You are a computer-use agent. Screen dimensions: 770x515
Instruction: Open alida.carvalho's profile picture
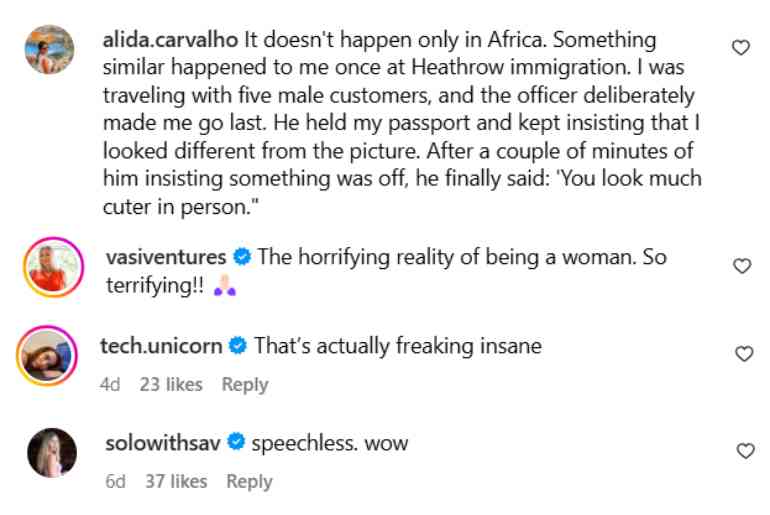(50, 49)
